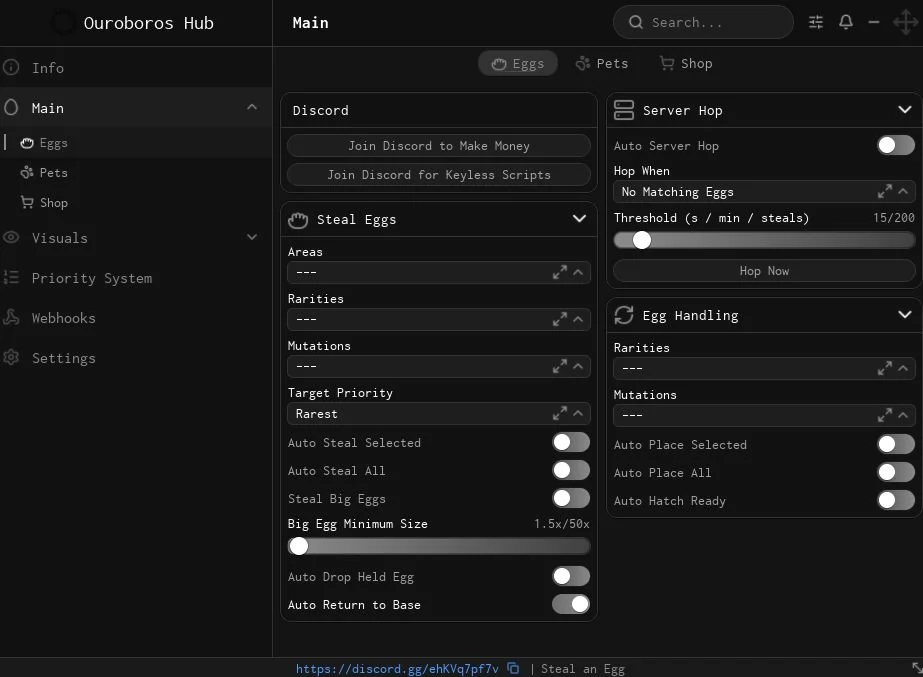The width and height of the screenshot is (923, 677).
Task: Expand the Steal Eggs Mutations full view icon
Action: tap(560, 366)
